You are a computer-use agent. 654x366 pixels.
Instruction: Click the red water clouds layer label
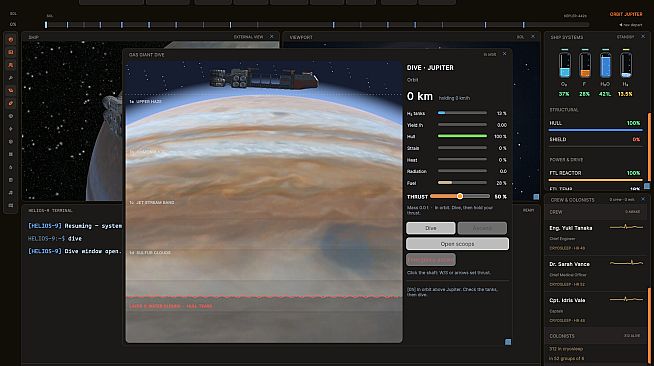coord(171,306)
